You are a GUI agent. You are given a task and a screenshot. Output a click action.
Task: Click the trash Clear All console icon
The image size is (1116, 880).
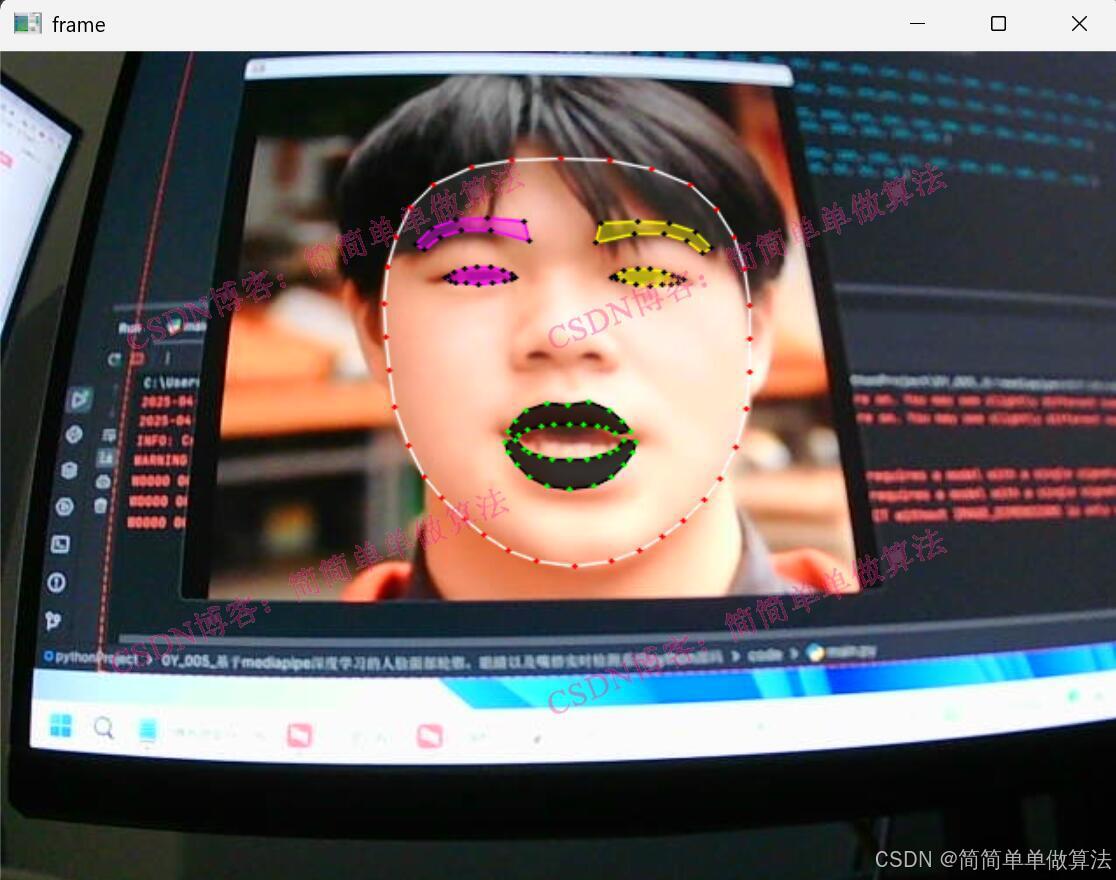tap(100, 506)
